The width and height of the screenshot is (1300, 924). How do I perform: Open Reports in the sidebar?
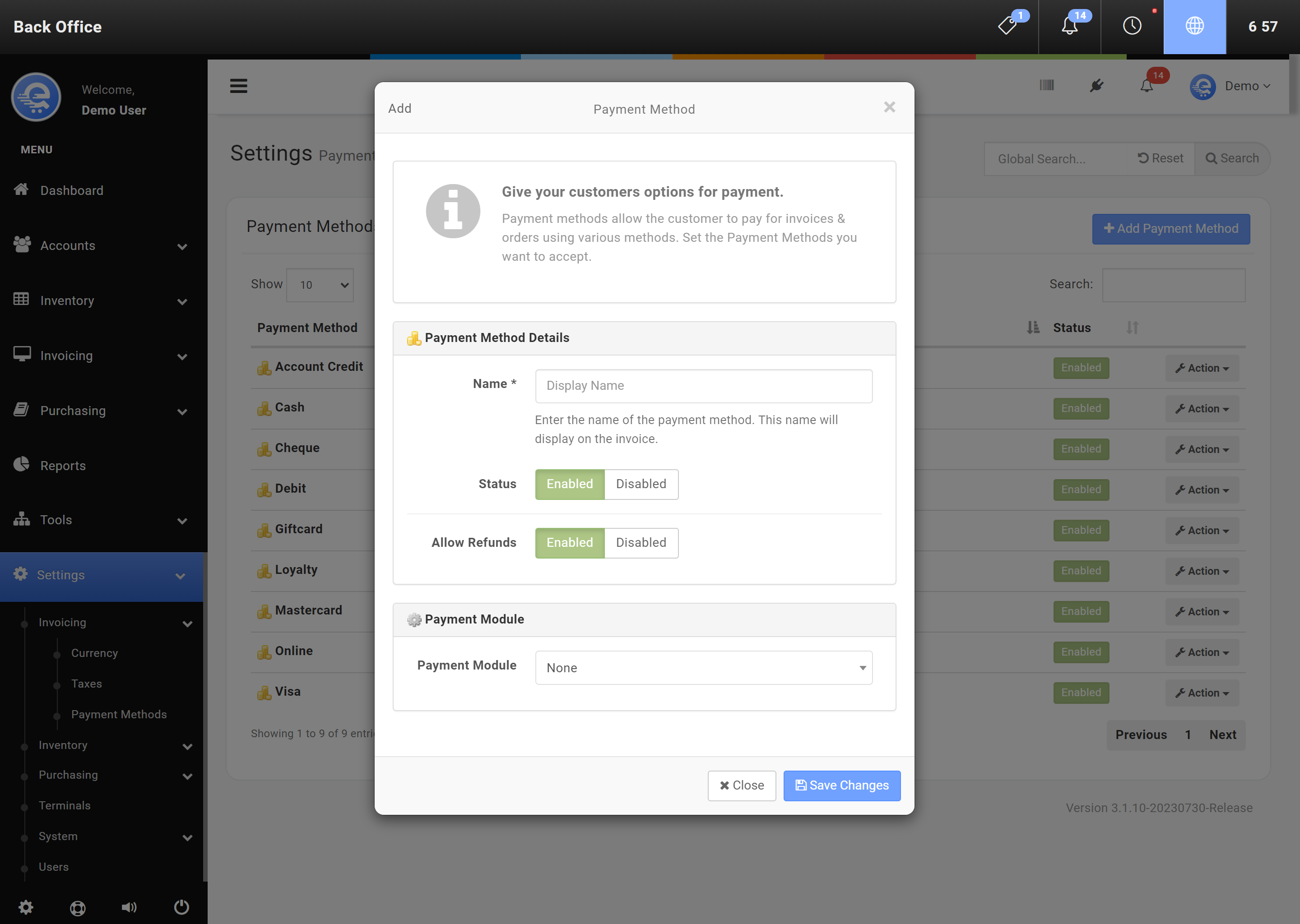[63, 466]
